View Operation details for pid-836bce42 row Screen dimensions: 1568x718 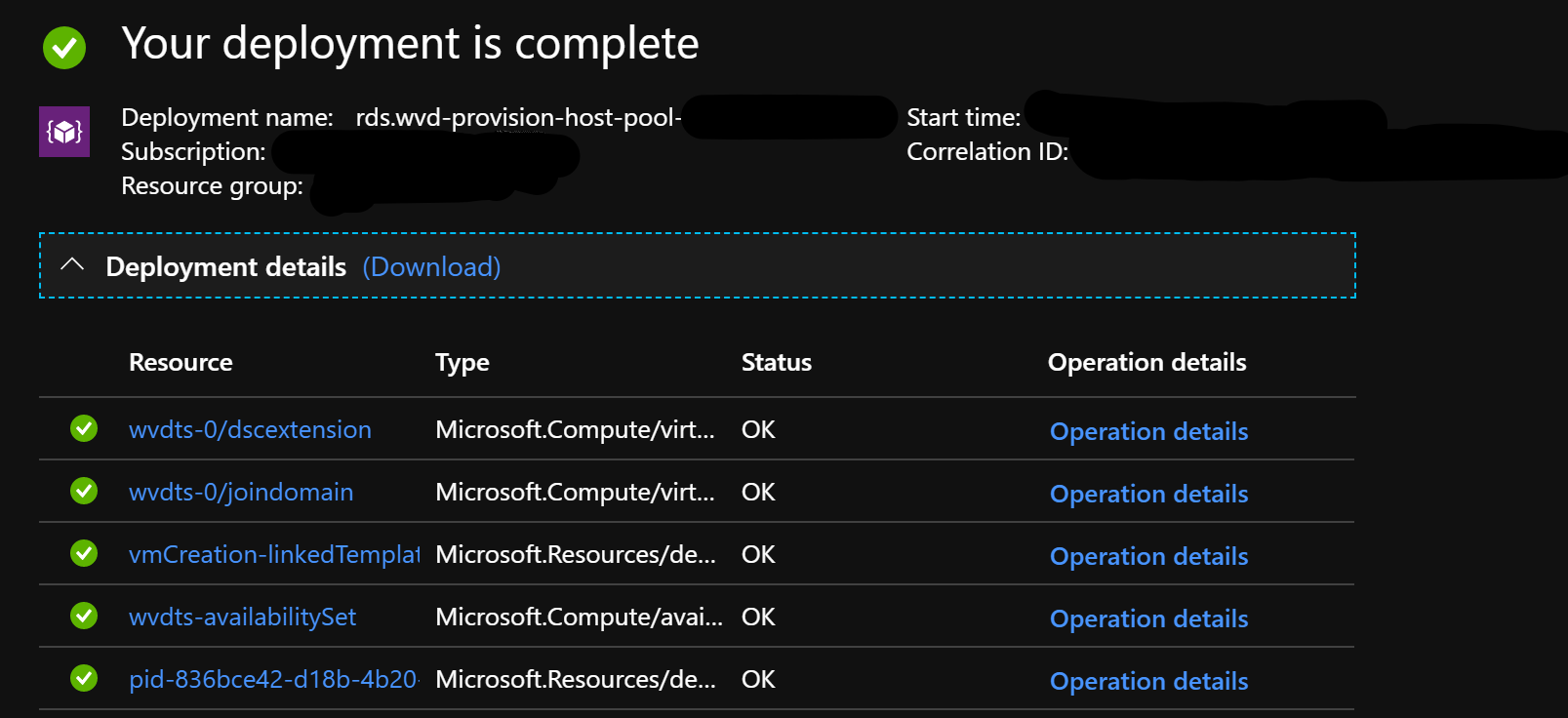[1148, 681]
